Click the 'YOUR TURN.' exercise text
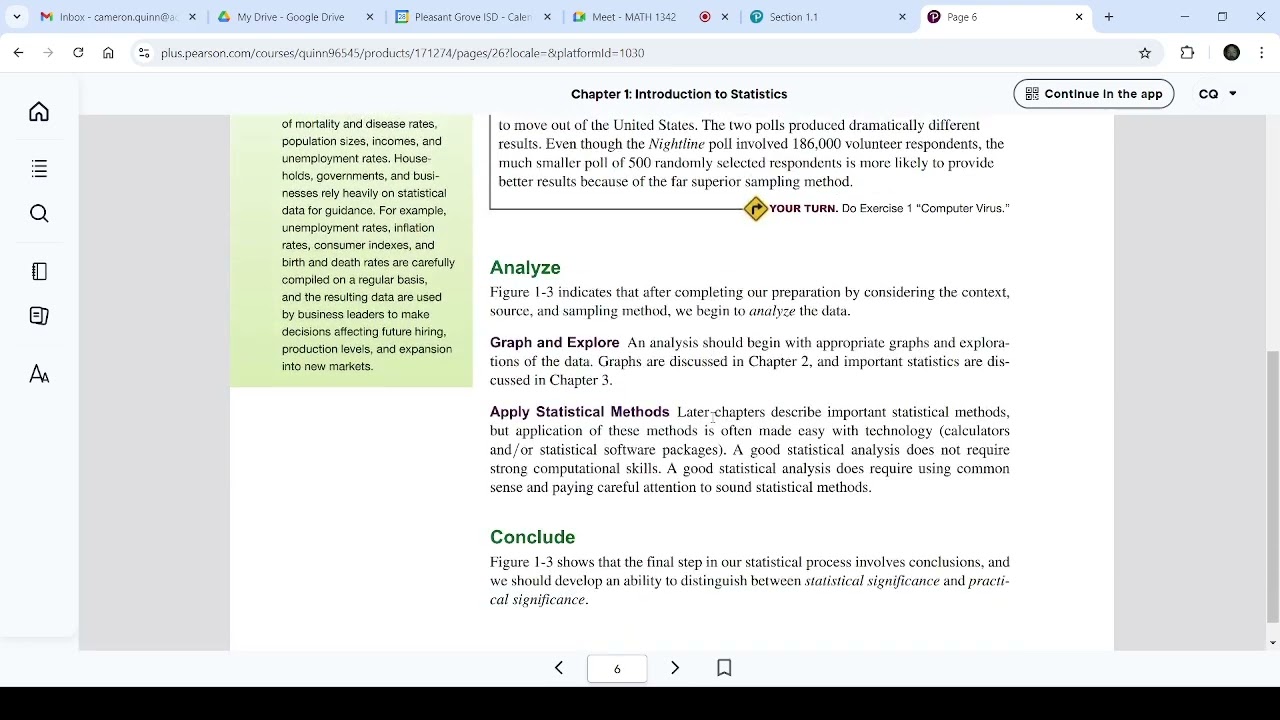The image size is (1280, 720). pyautogui.click(x=804, y=209)
